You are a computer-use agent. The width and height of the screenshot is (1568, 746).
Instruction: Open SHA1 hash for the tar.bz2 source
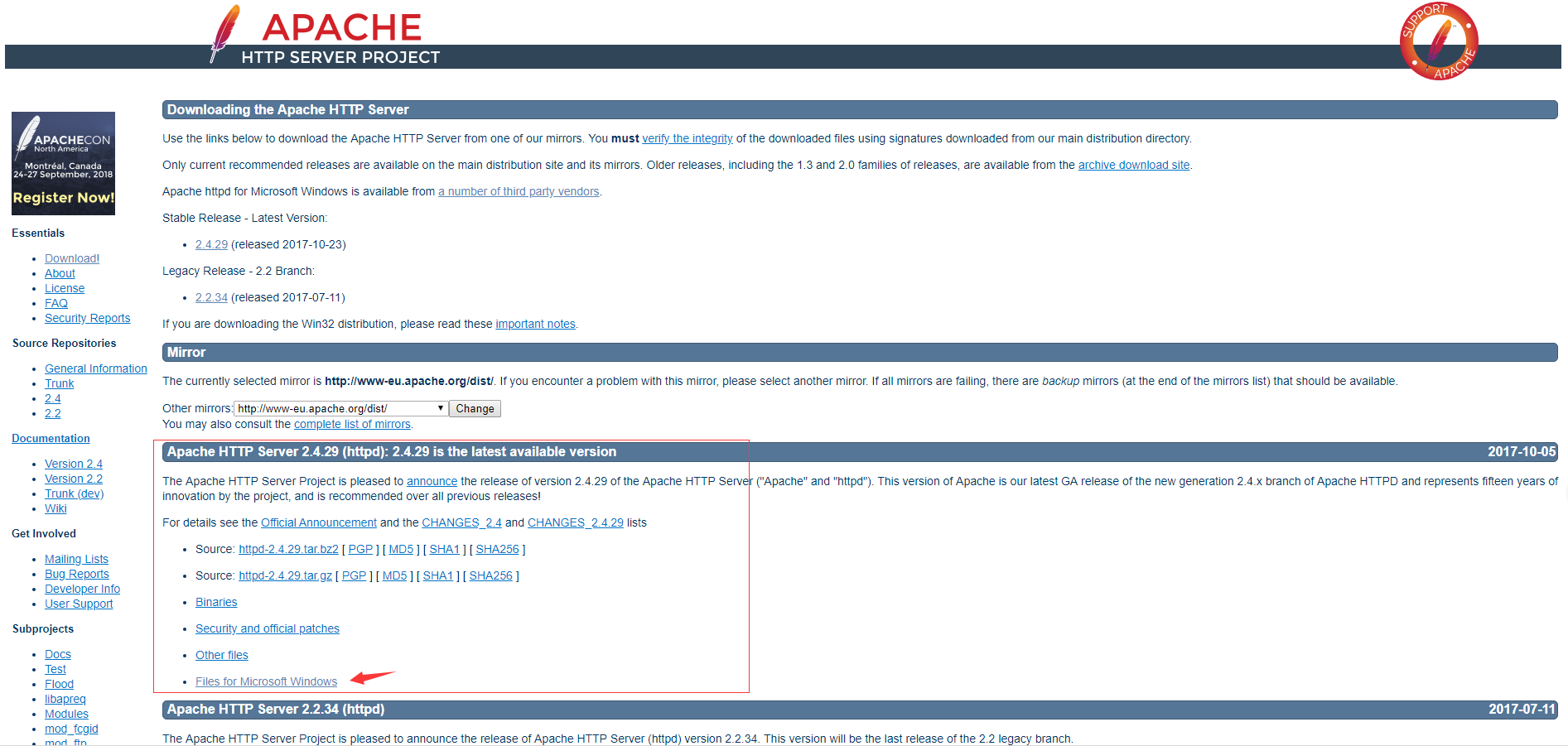[x=444, y=549]
